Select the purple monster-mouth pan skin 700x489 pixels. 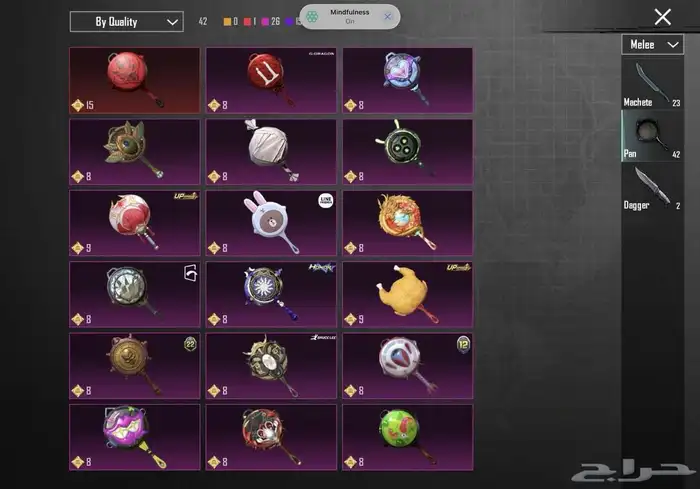pos(135,437)
